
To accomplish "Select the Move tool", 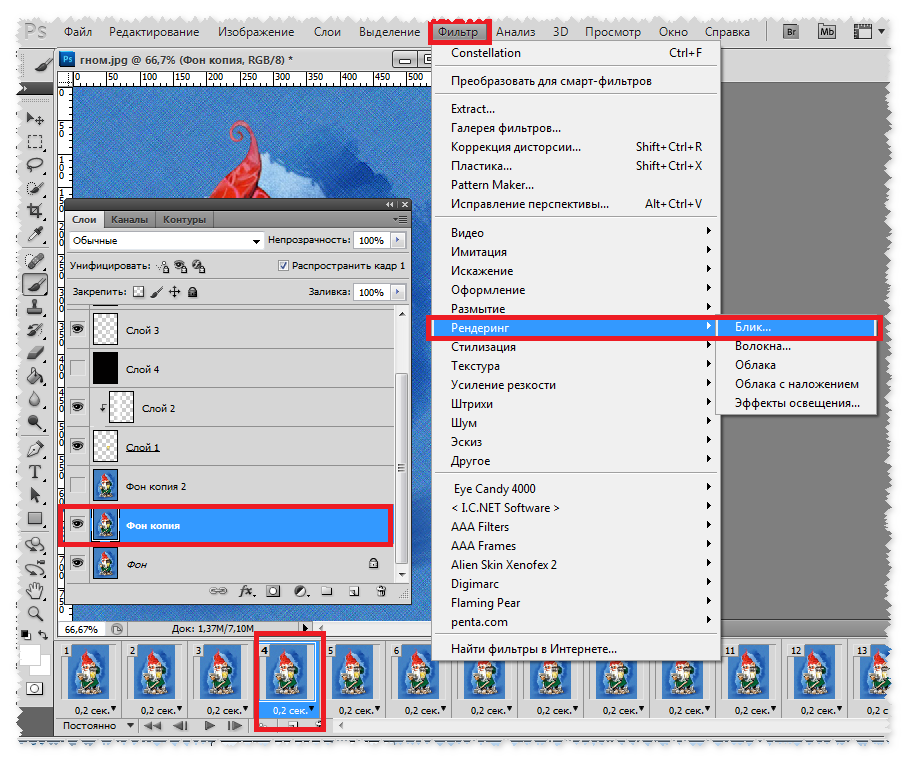I will tap(35, 118).
